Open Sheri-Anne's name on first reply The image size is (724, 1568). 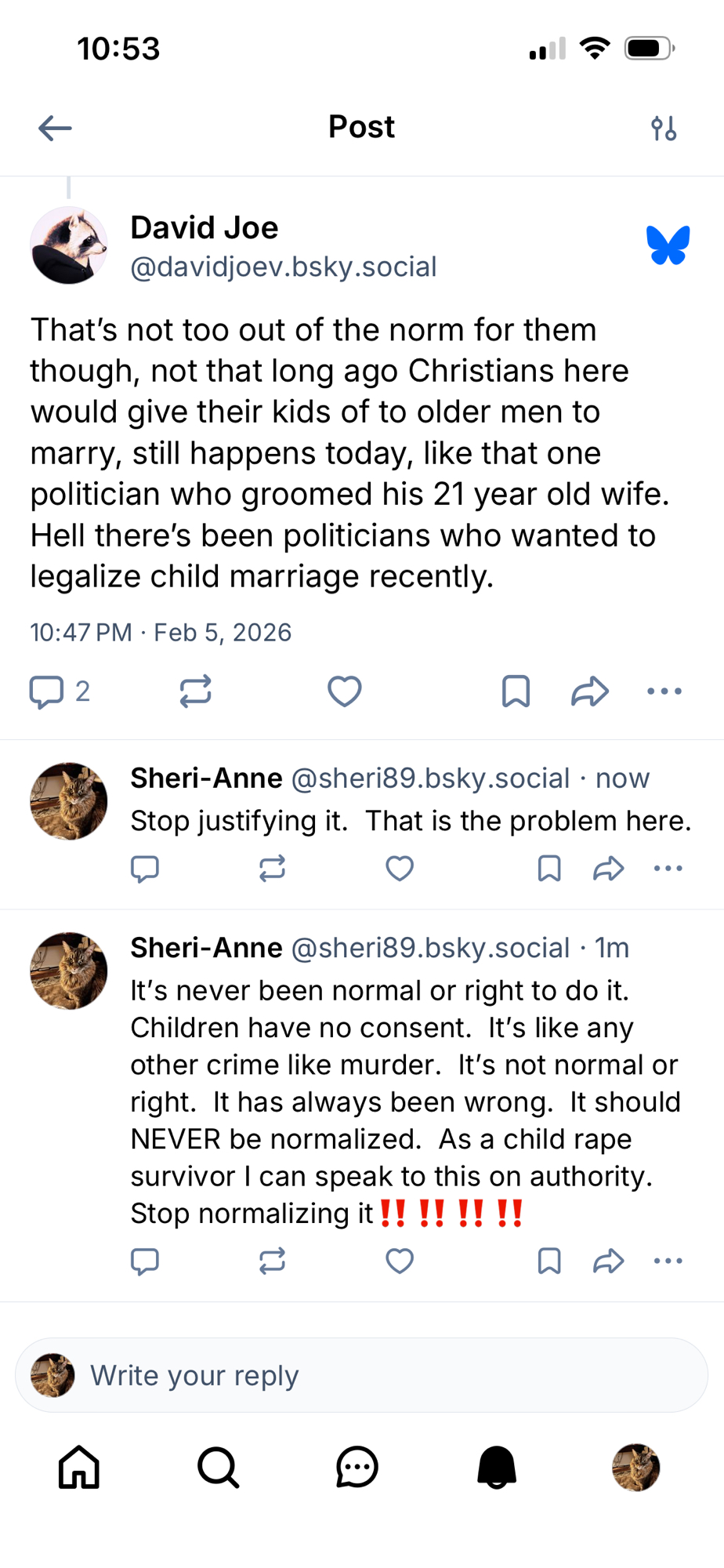[x=206, y=779]
